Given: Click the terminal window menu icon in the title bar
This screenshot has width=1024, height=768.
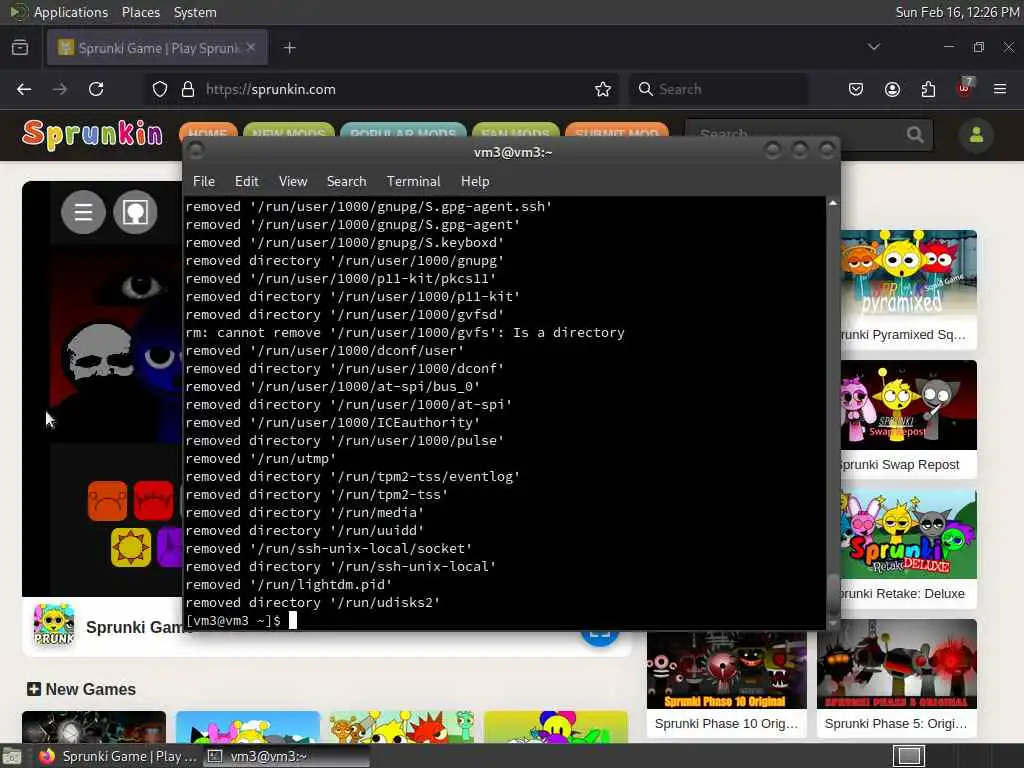Looking at the screenshot, I should point(195,152).
